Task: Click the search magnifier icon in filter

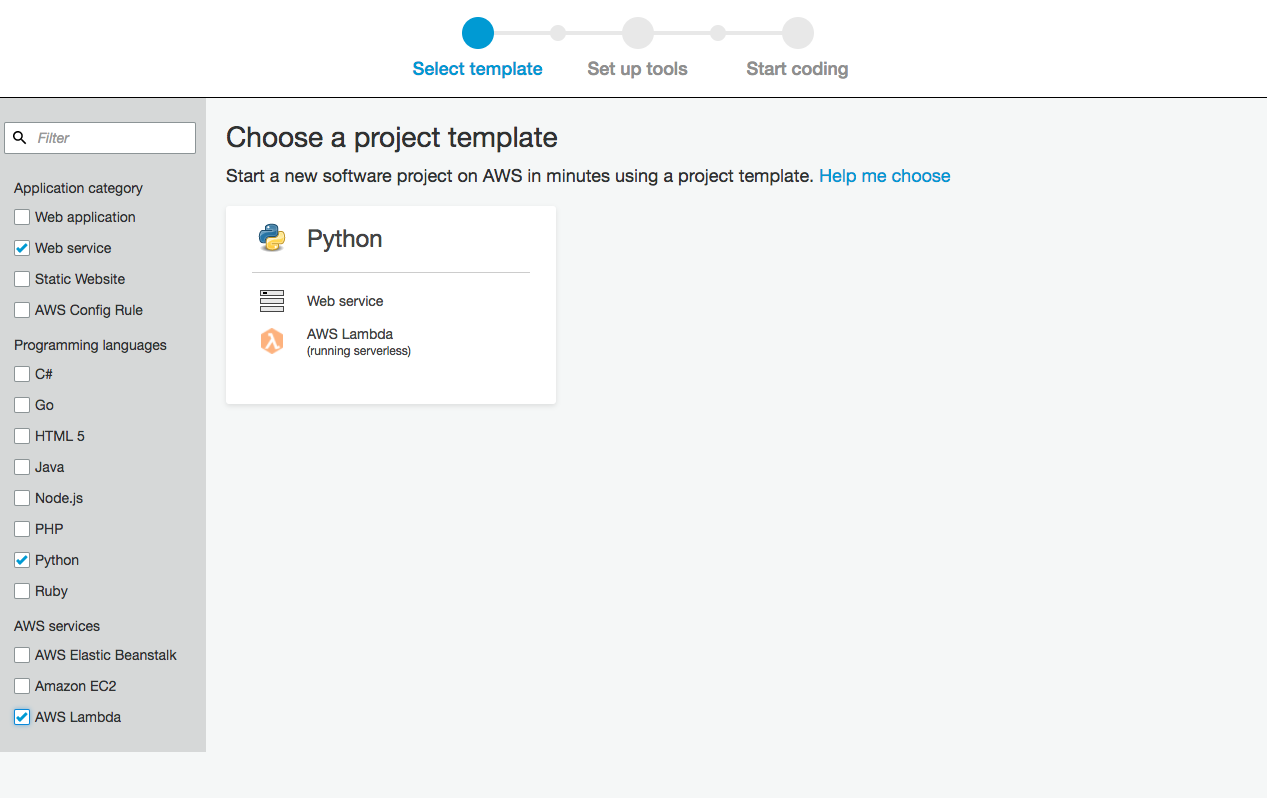Action: (x=20, y=138)
